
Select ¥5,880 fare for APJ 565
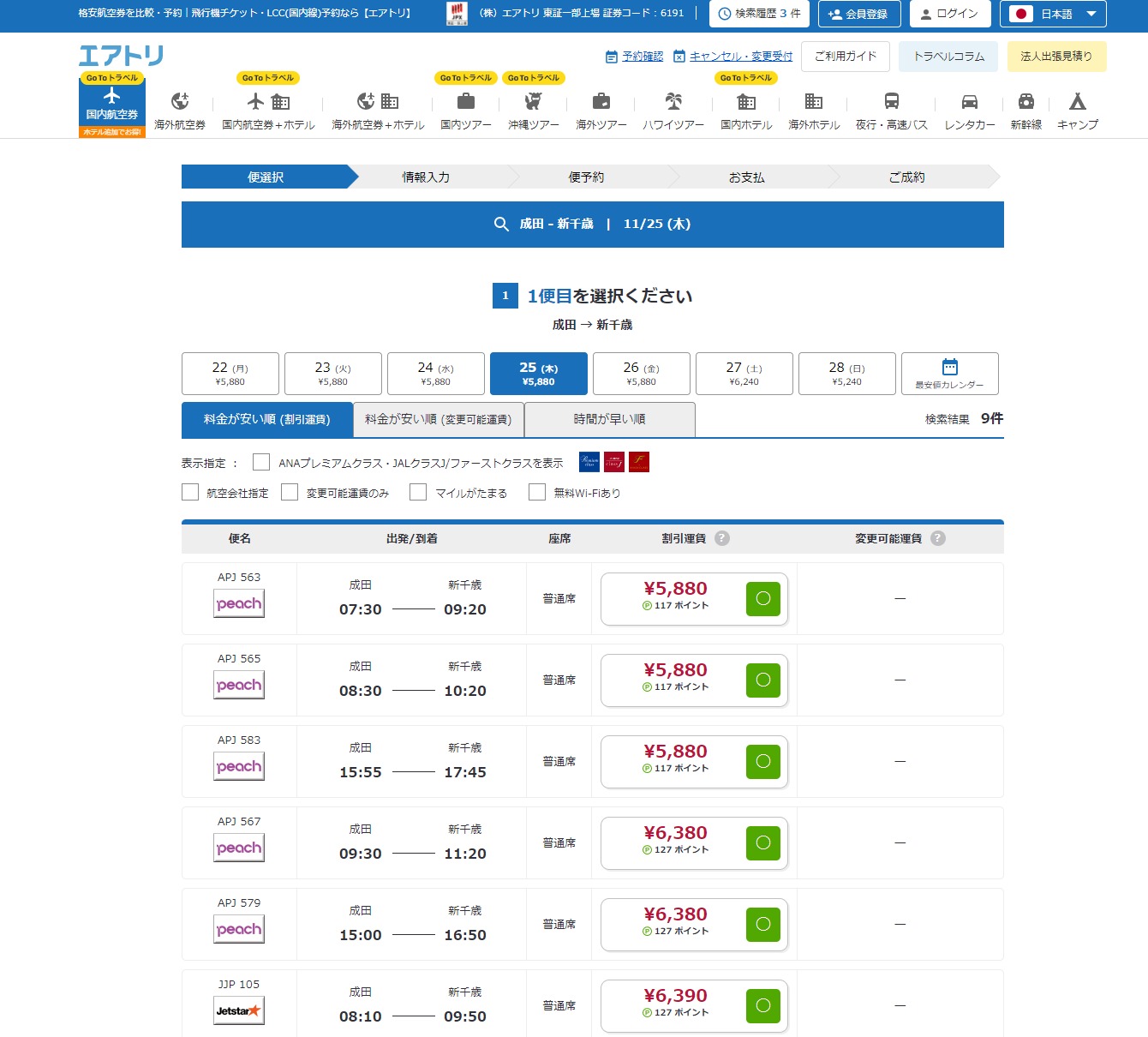pyautogui.click(x=694, y=680)
